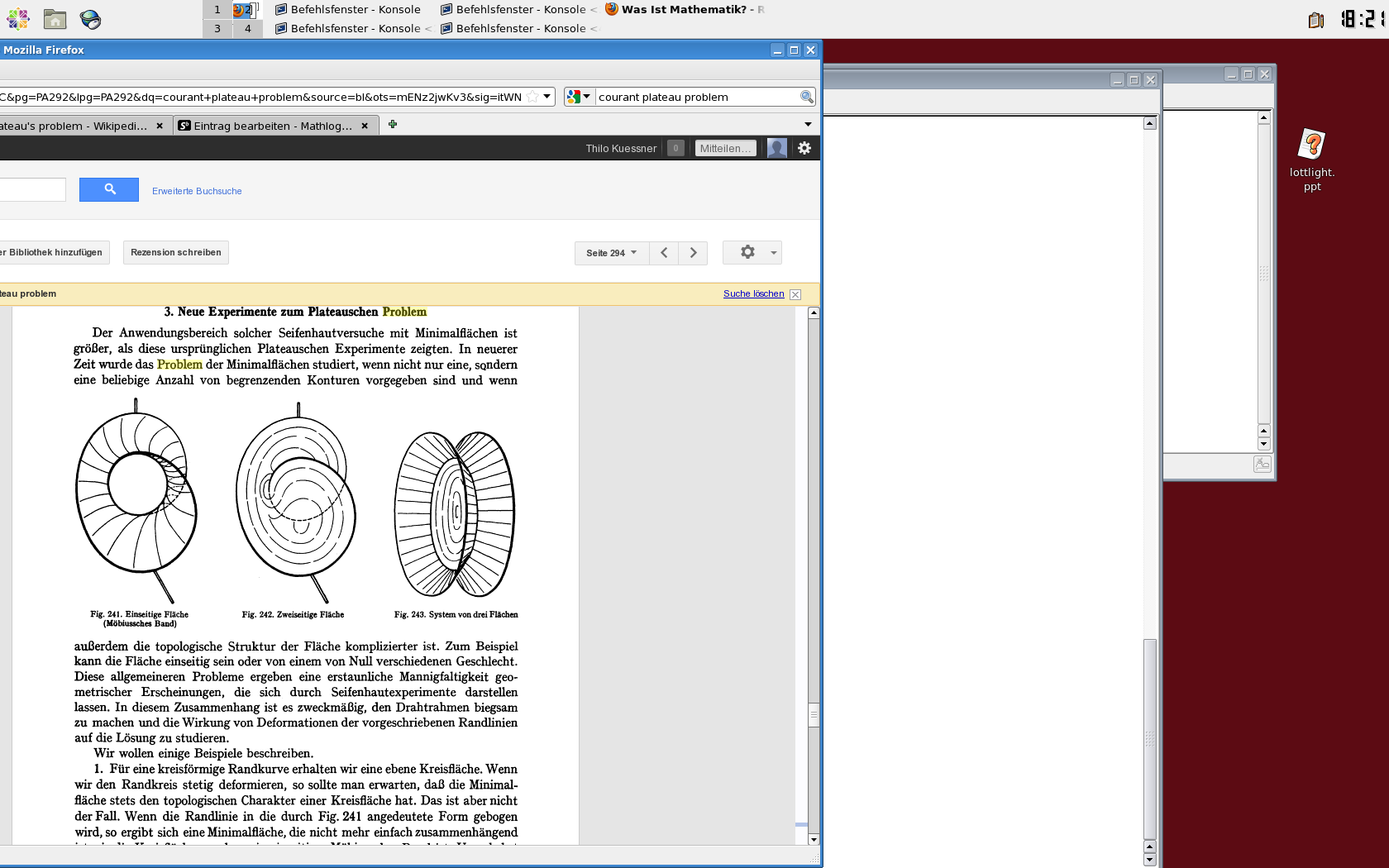Viewport: 1389px width, 868px height.
Task: Click the user profile avatar icon
Action: point(776,148)
